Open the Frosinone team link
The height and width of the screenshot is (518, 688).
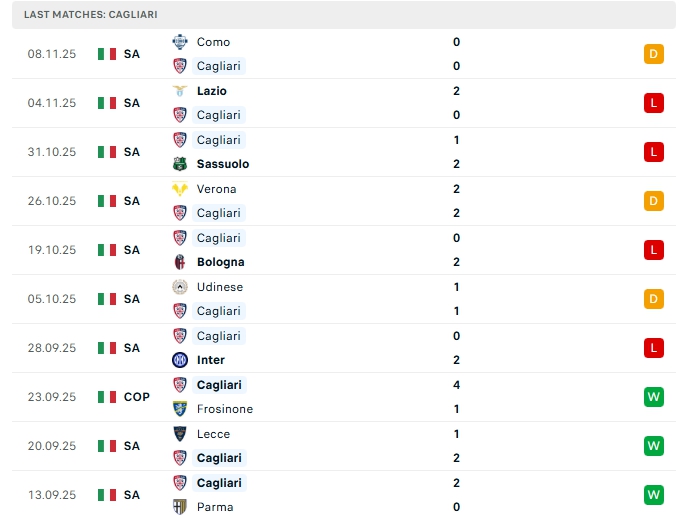coord(225,409)
